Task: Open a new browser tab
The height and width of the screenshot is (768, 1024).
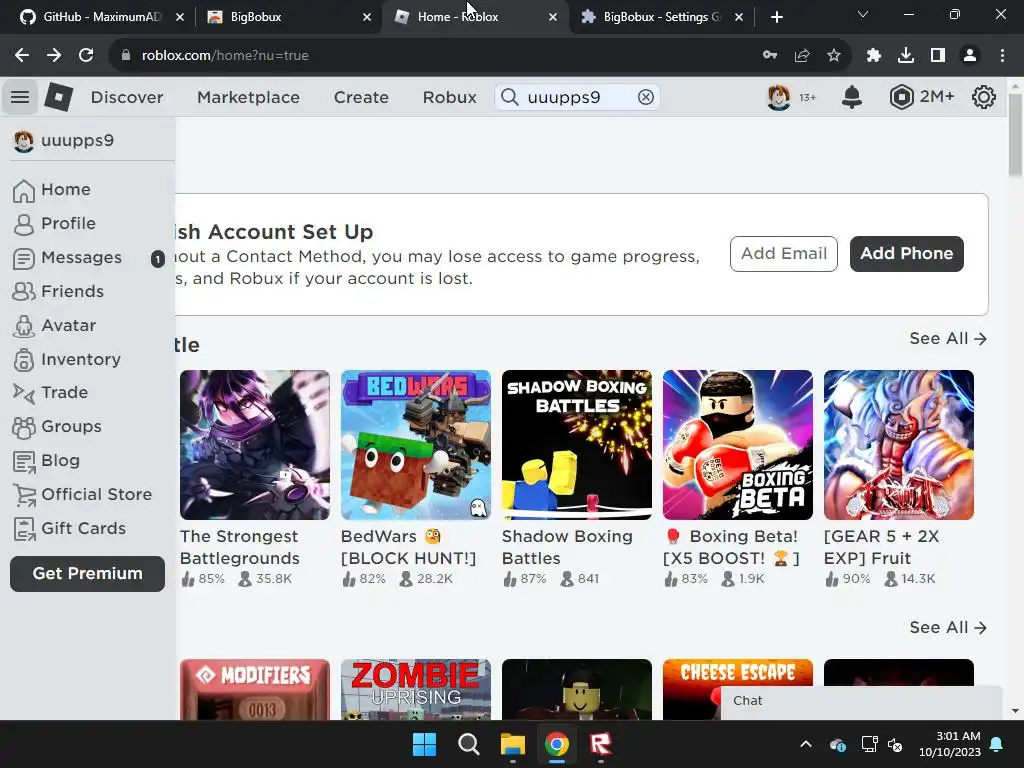Action: pos(776,17)
